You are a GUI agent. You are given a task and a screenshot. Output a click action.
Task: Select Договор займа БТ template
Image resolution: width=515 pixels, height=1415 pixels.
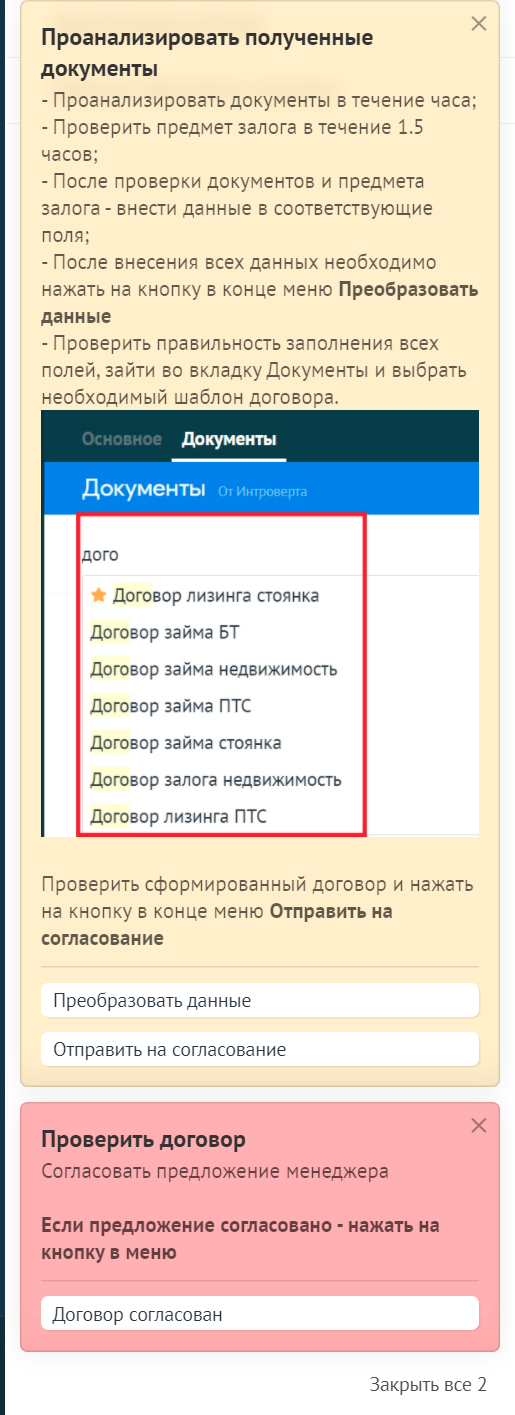click(165, 633)
